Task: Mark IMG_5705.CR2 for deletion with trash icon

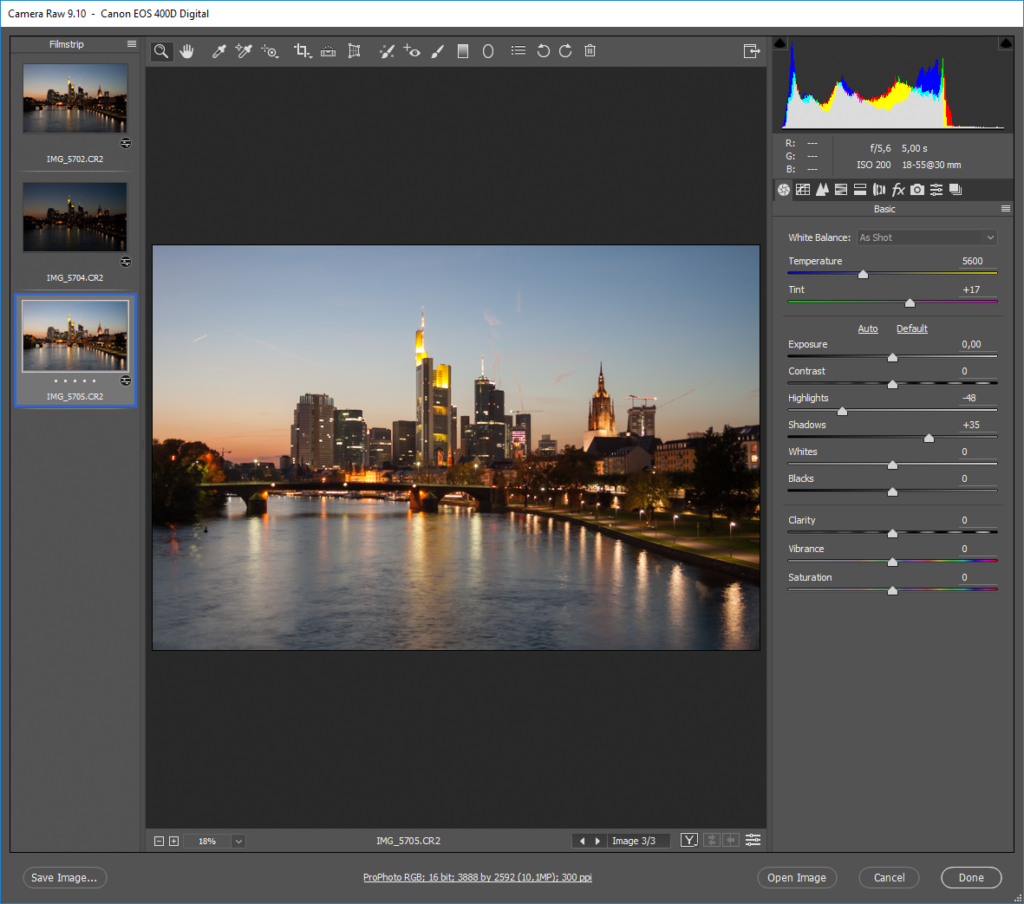Action: pyautogui.click(x=589, y=51)
